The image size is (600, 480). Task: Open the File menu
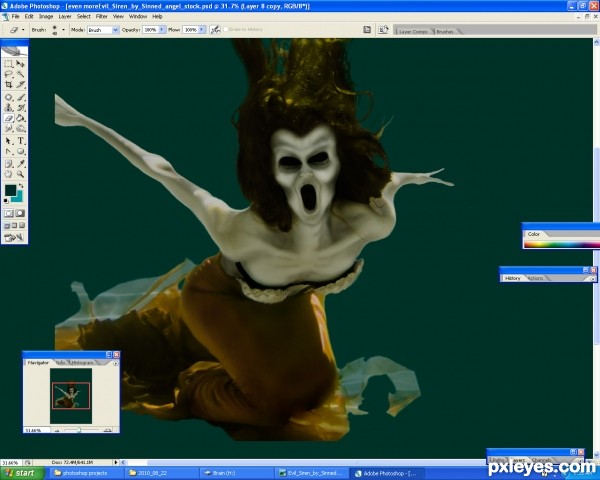point(15,16)
